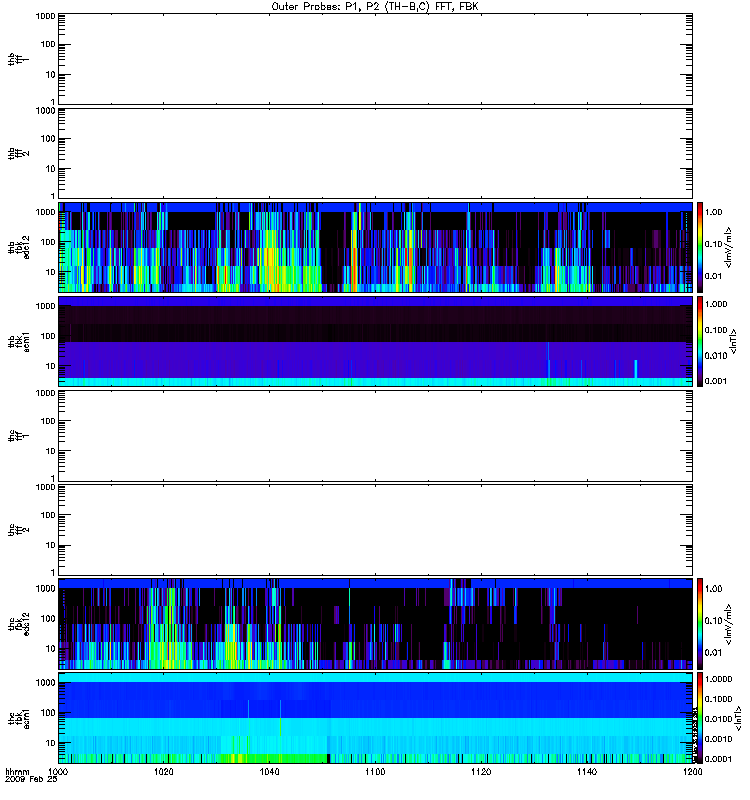Click the thb edc12 mV/m color bar
750x800 pixels.
(x=701, y=246)
